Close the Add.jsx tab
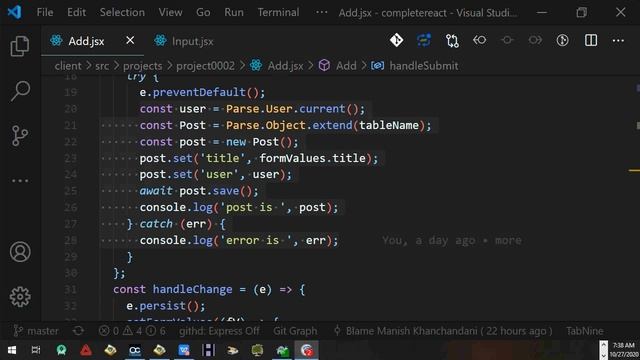 130,40
